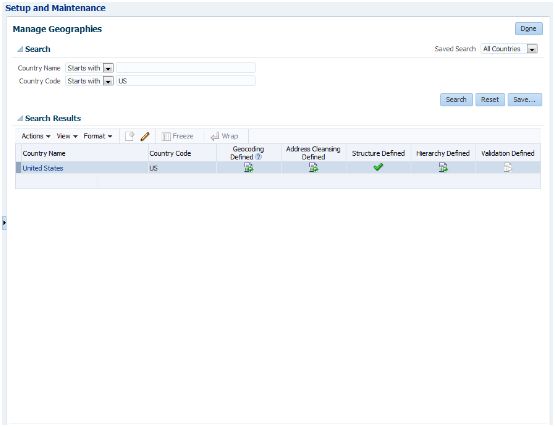Click the Country Code input field
Screen dimensions: 555x427
[186, 81]
